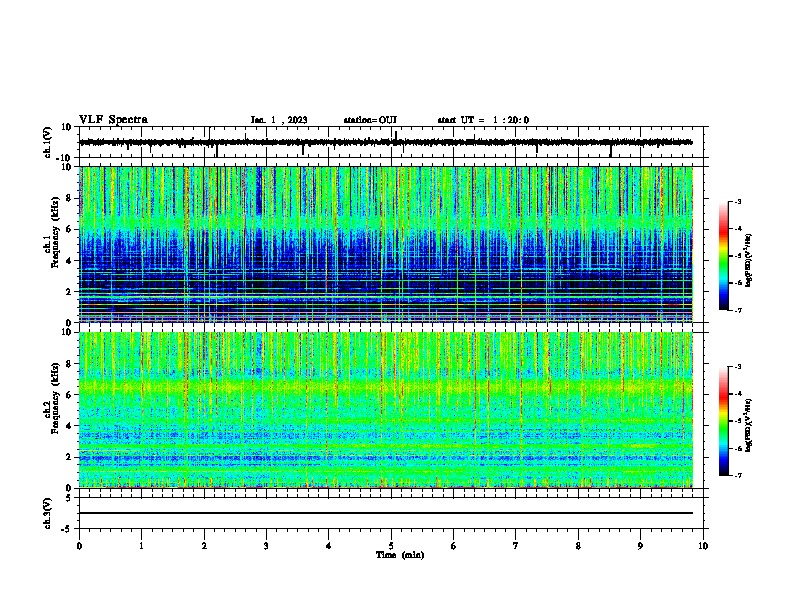Click the time axis tick label "5"
The height and width of the screenshot is (612, 792).
391,546
